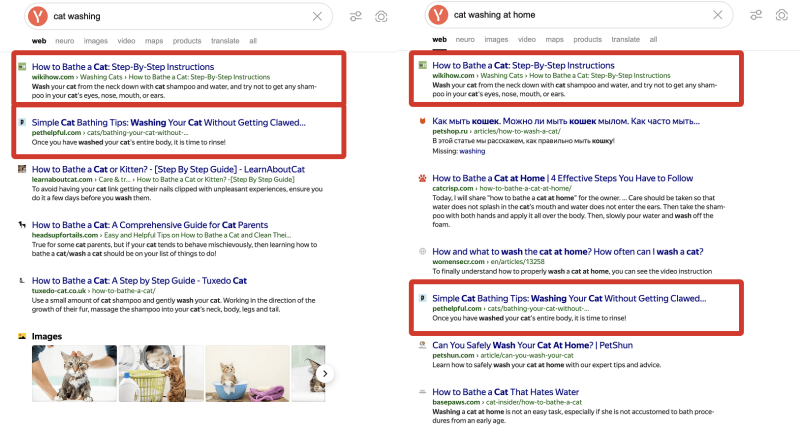Click right 'cat washing at home' search input
The height and width of the screenshot is (434, 800).
[x=579, y=15]
